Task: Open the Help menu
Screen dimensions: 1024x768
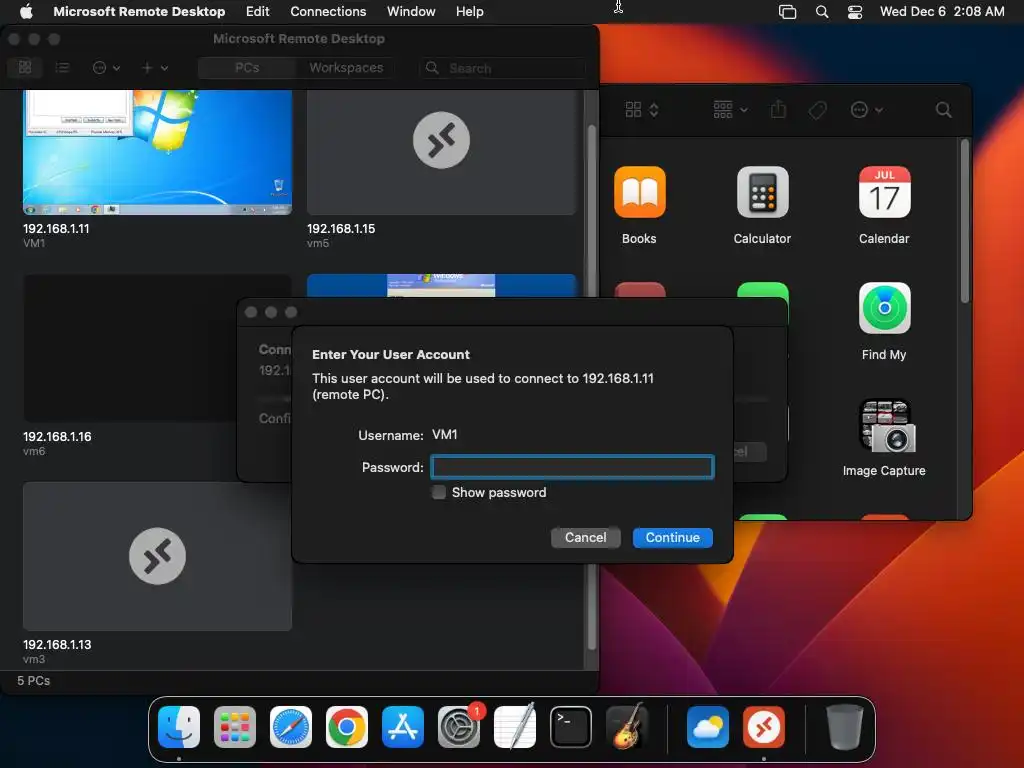Action: [470, 11]
